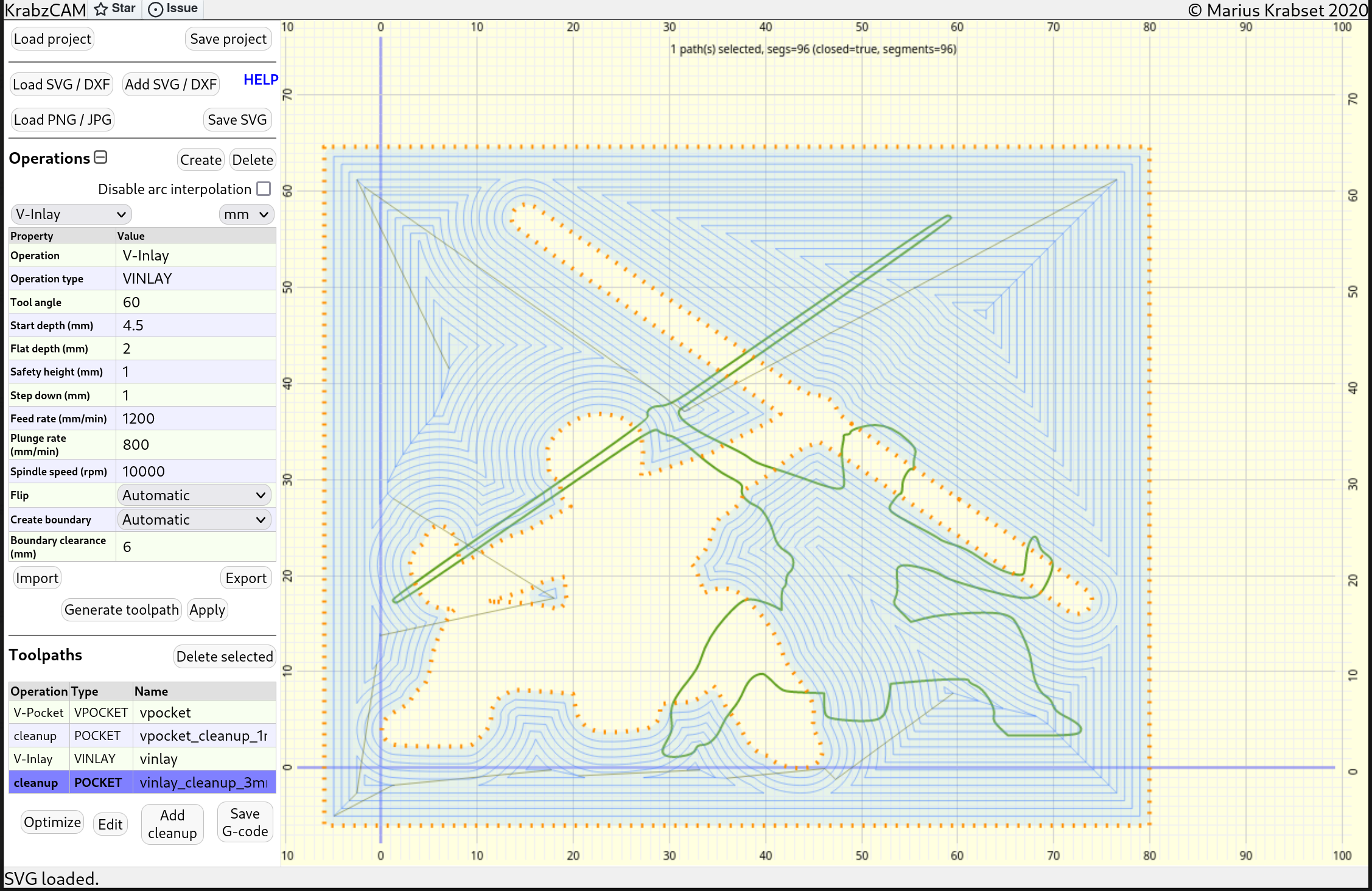Select the vpocket_cleanup_1 toolpath row
1372x891 pixels.
[142, 736]
